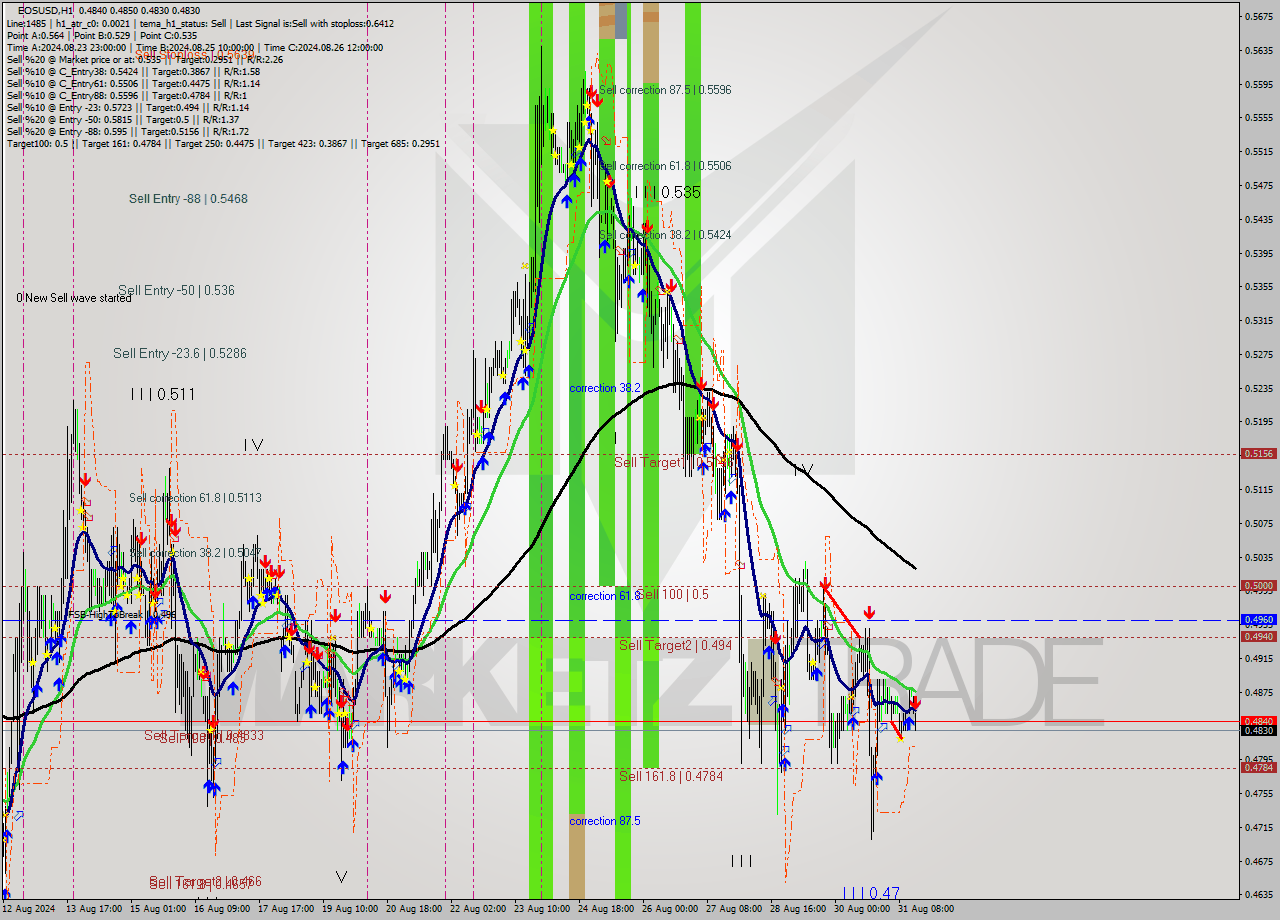
Task: Click the '24 Aug 18:00' time label
Action: click(x=608, y=909)
